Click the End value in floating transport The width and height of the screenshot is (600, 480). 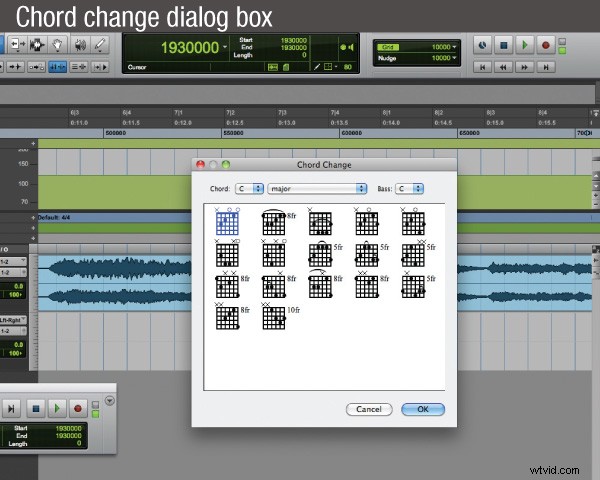point(68,436)
